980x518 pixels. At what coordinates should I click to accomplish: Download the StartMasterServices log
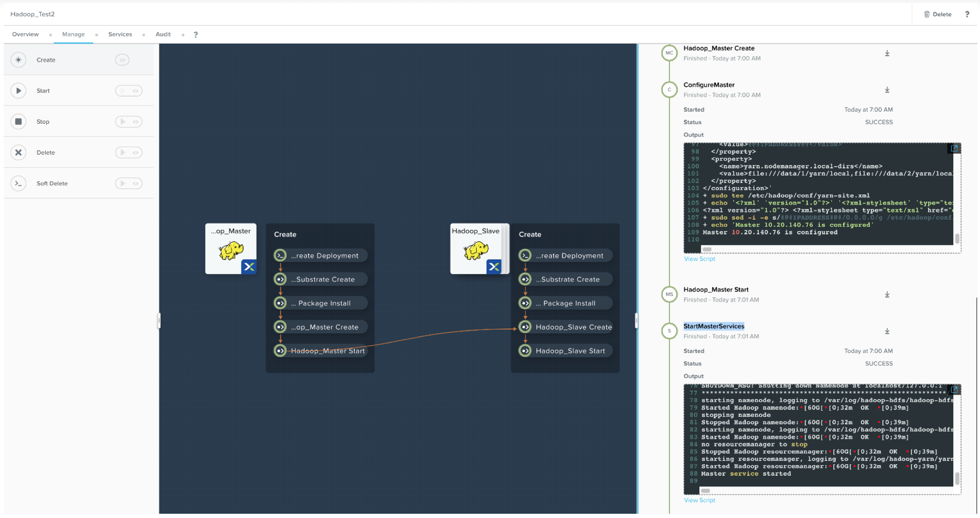point(887,331)
